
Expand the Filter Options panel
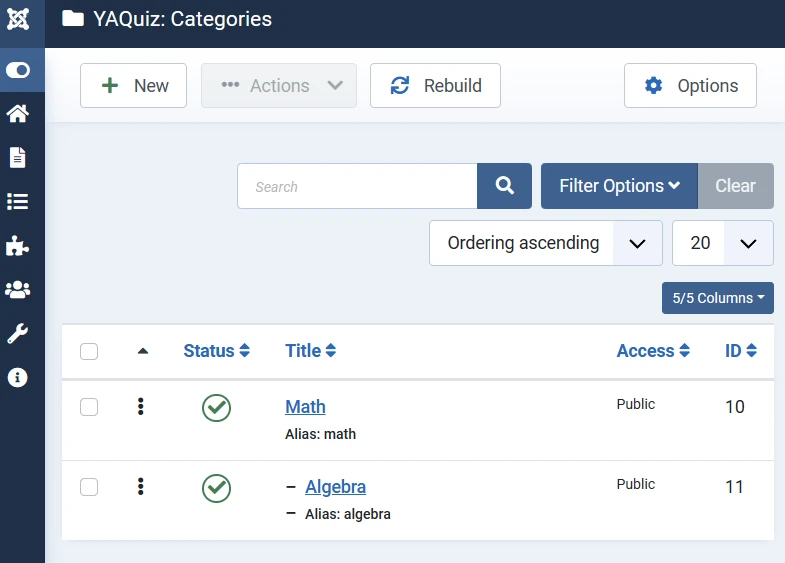pyautogui.click(x=619, y=186)
